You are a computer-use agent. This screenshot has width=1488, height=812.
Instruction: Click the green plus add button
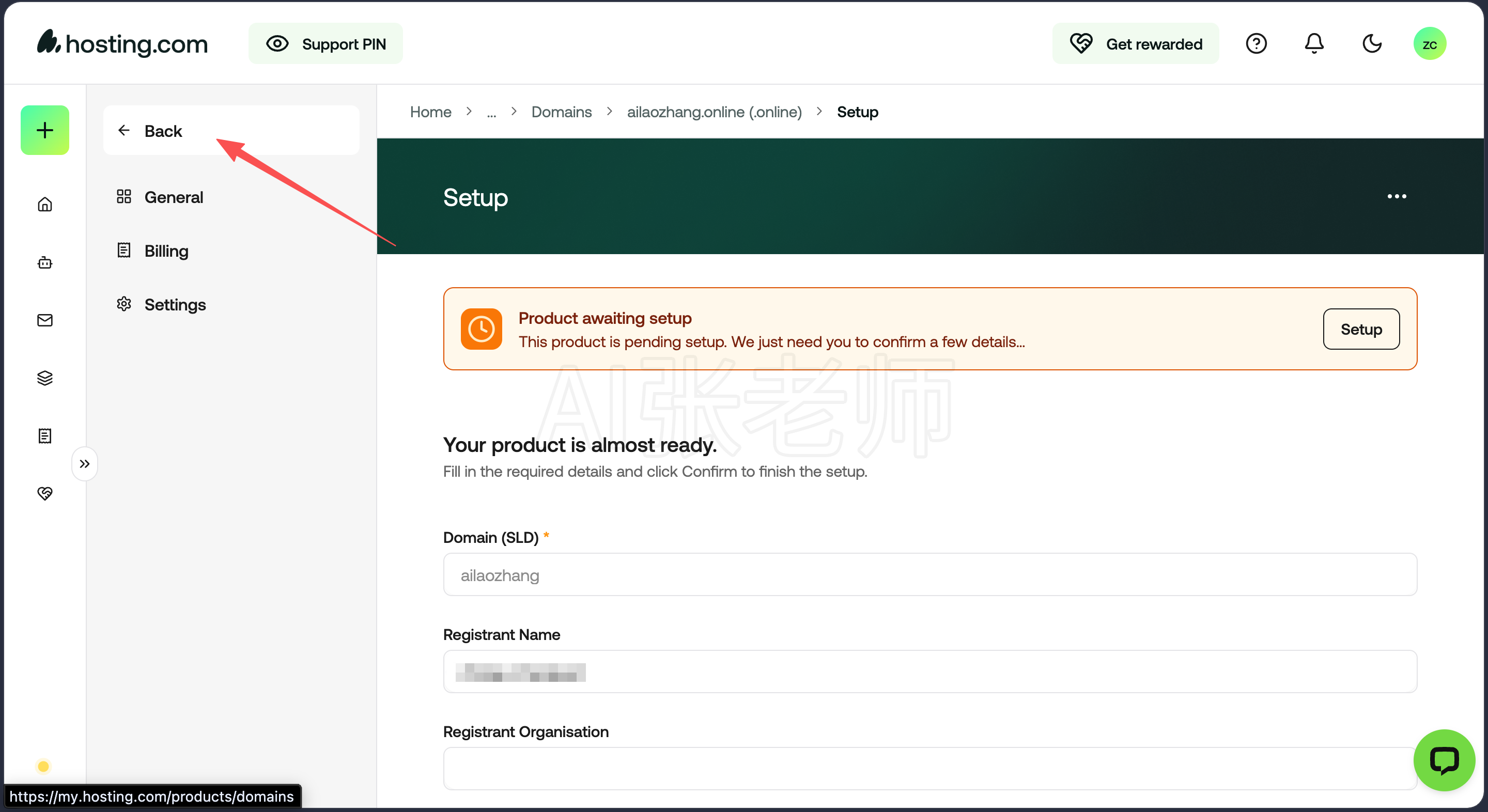45,130
